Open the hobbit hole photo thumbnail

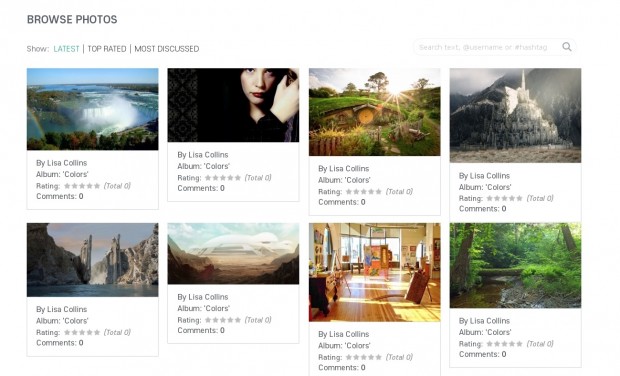pyautogui.click(x=374, y=112)
